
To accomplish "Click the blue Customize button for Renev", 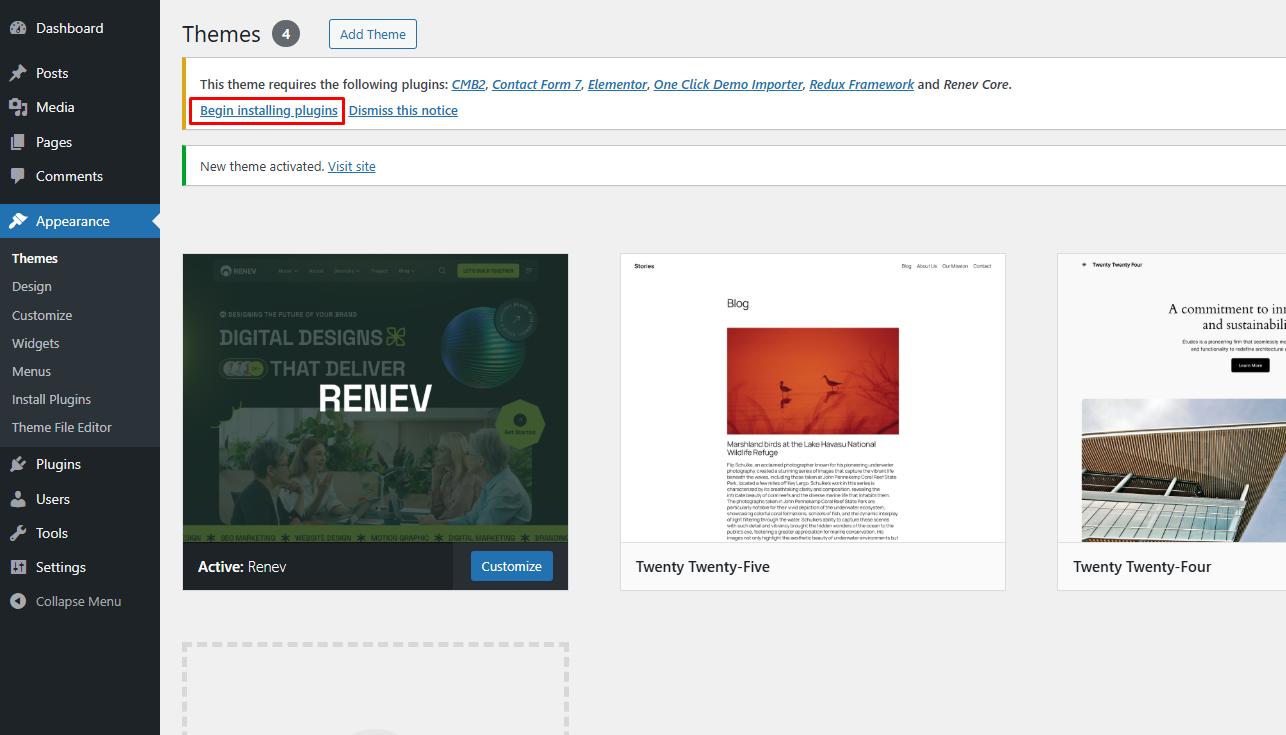I will coord(511,566).
